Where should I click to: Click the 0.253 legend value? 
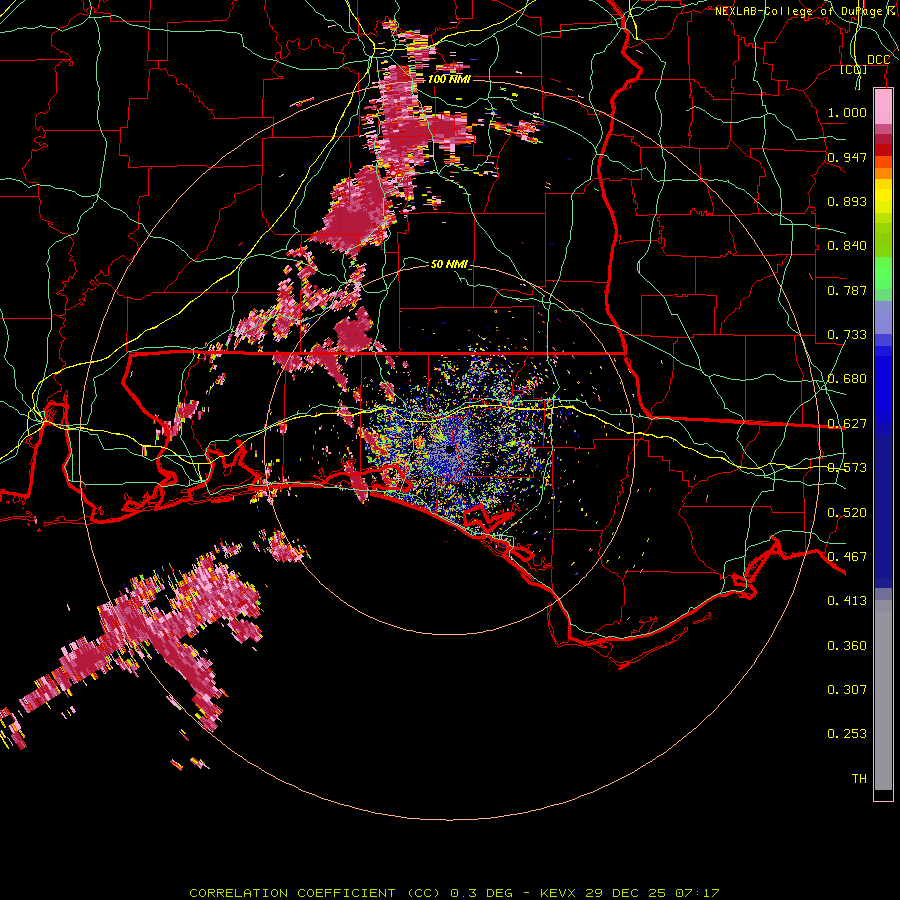click(x=847, y=734)
